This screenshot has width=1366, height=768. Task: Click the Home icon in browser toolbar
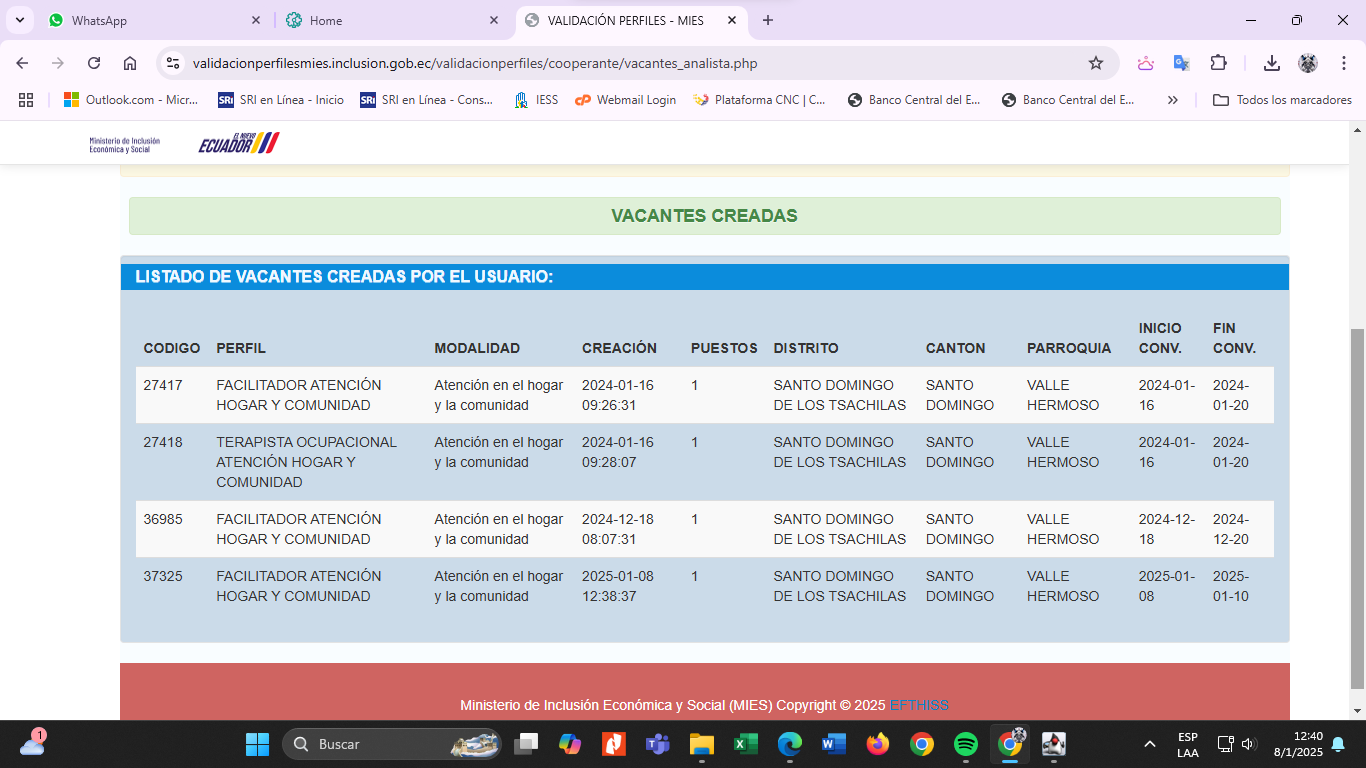pos(130,63)
